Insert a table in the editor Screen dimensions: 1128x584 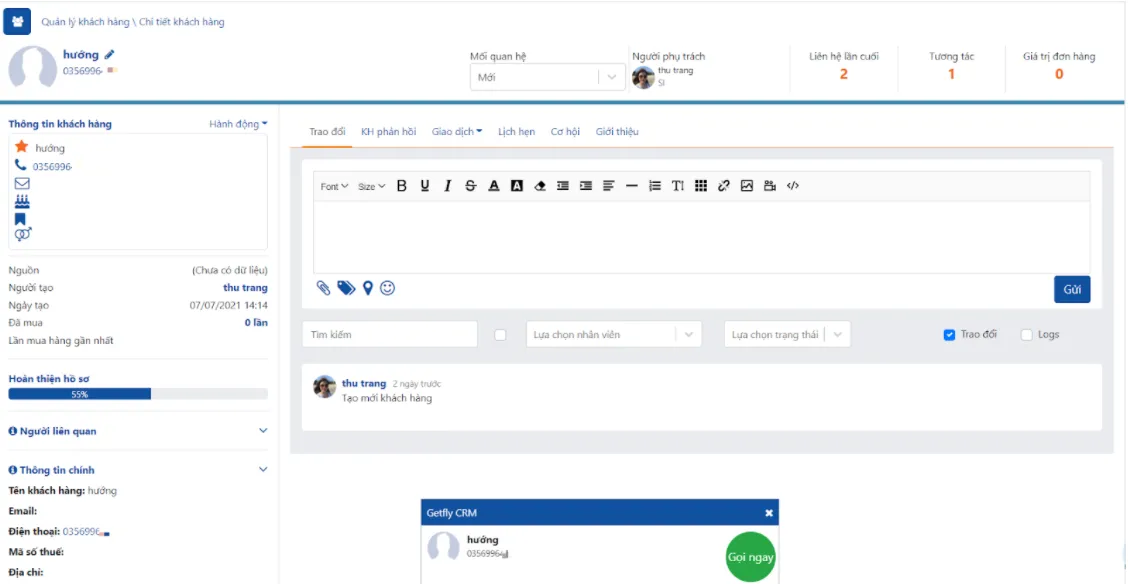pos(701,186)
